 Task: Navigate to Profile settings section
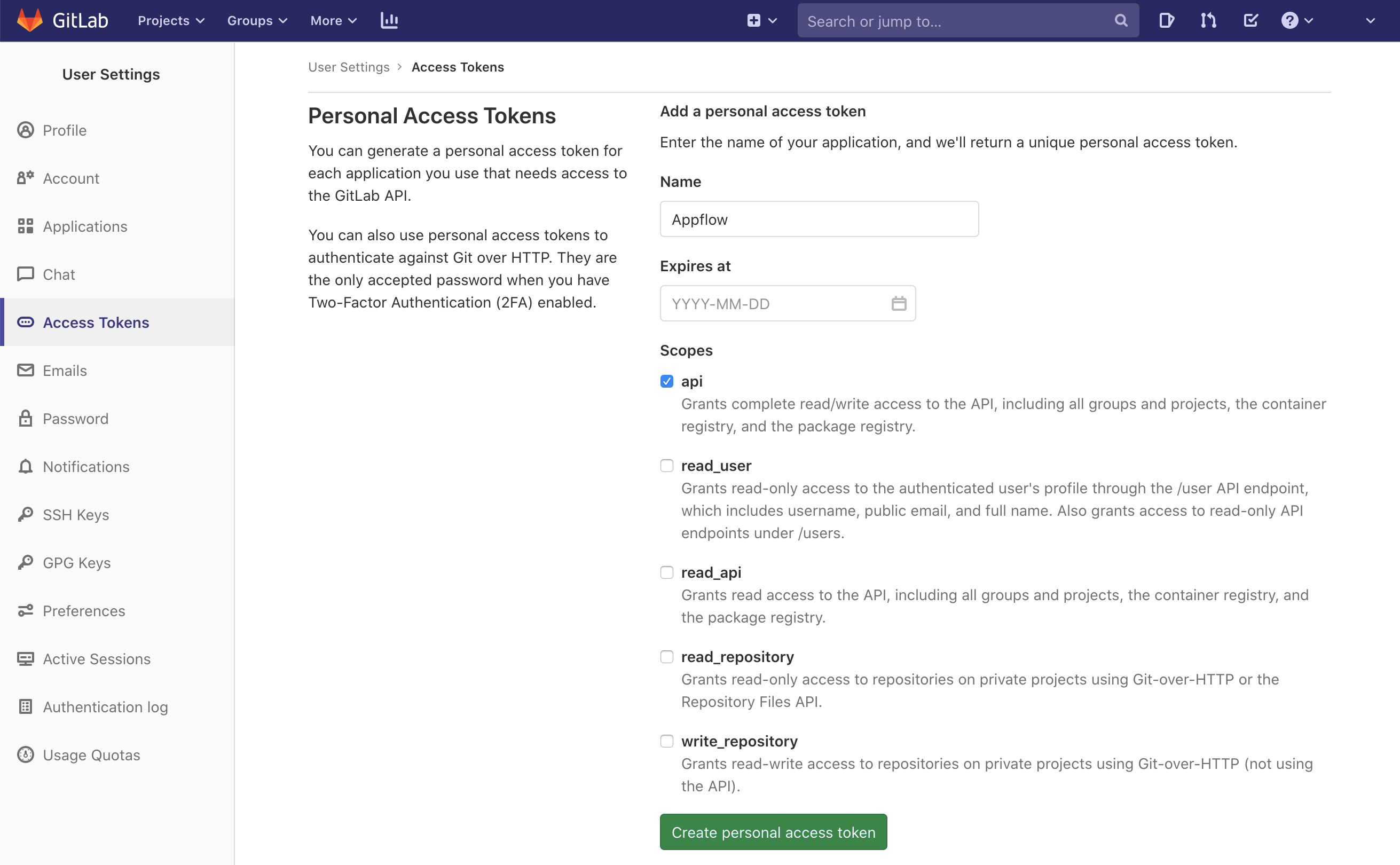click(x=64, y=130)
